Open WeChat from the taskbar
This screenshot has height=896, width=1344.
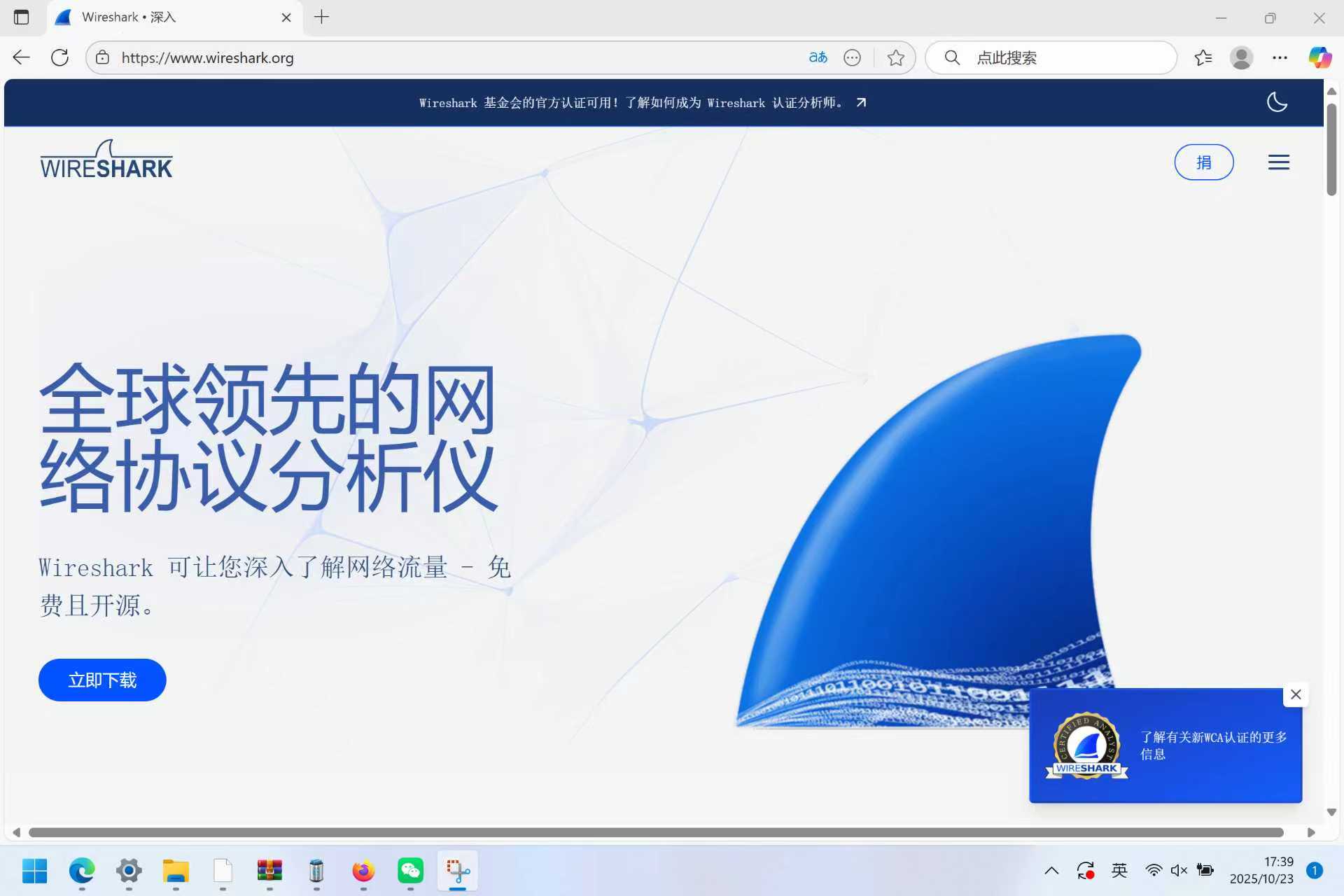coord(410,871)
